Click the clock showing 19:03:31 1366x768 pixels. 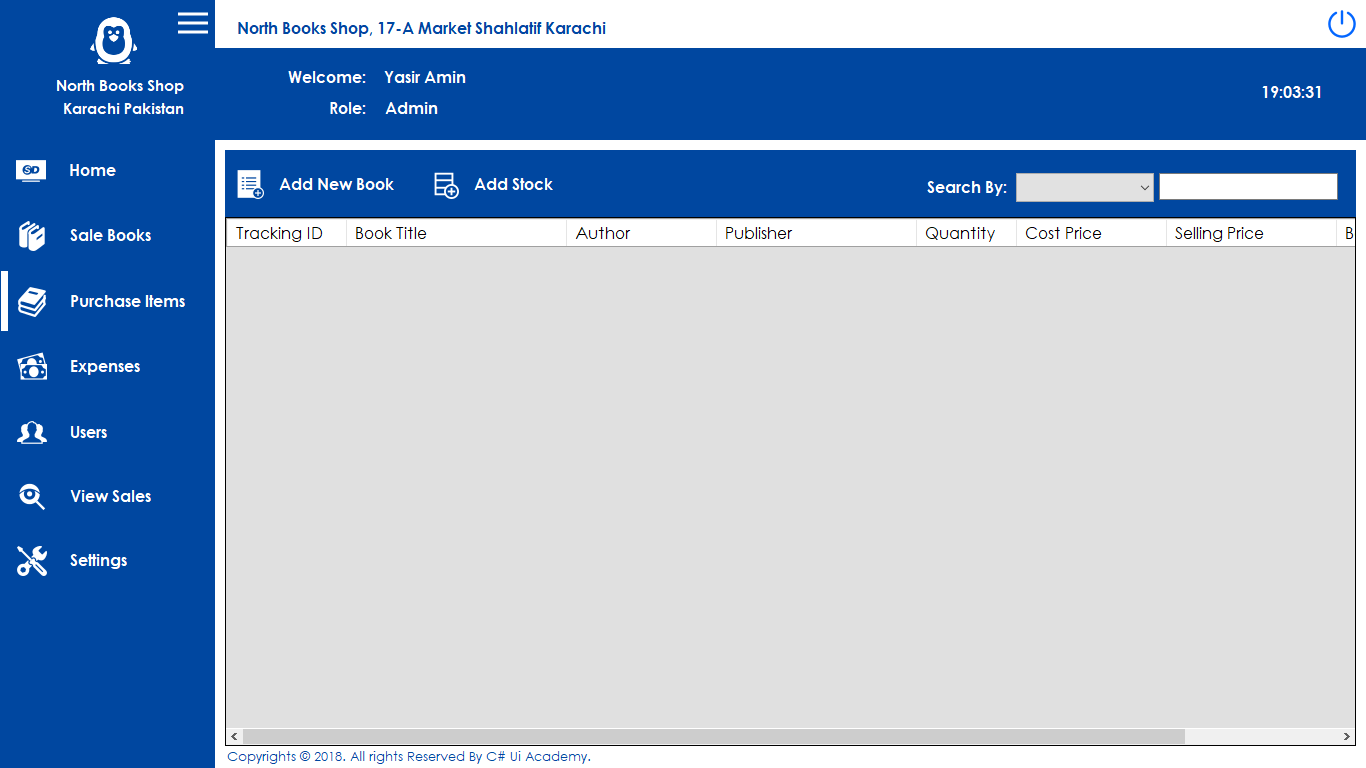(x=1291, y=92)
